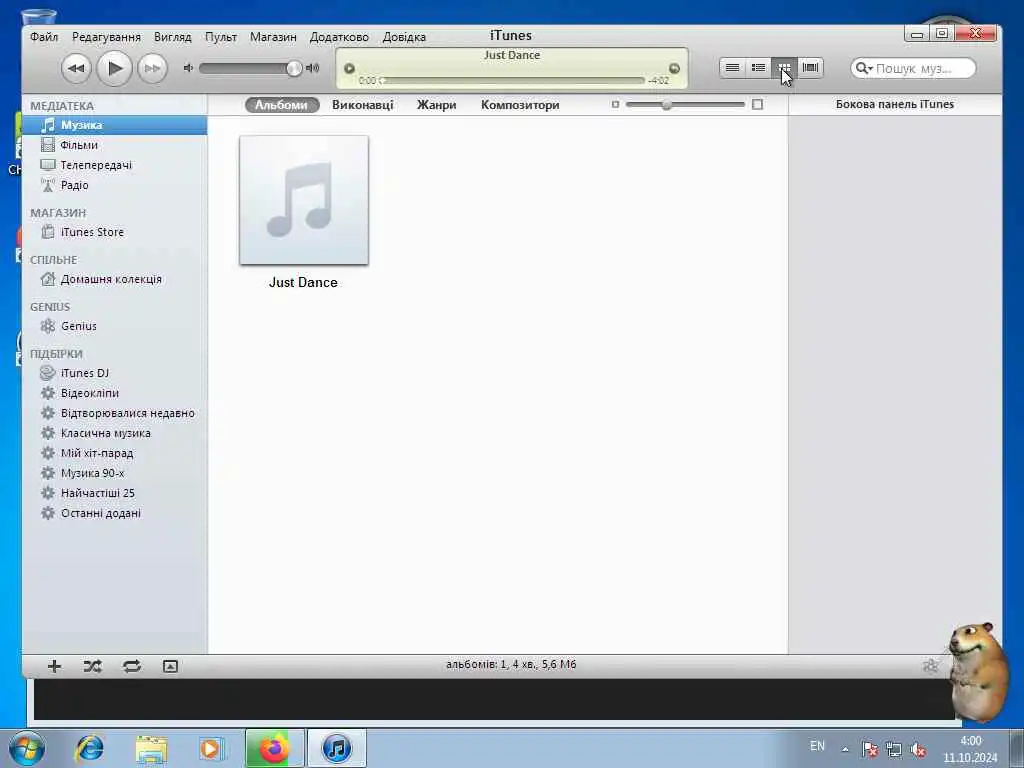Click the Genius icon in status bar
Screen dimensions: 1024x768
click(x=931, y=665)
